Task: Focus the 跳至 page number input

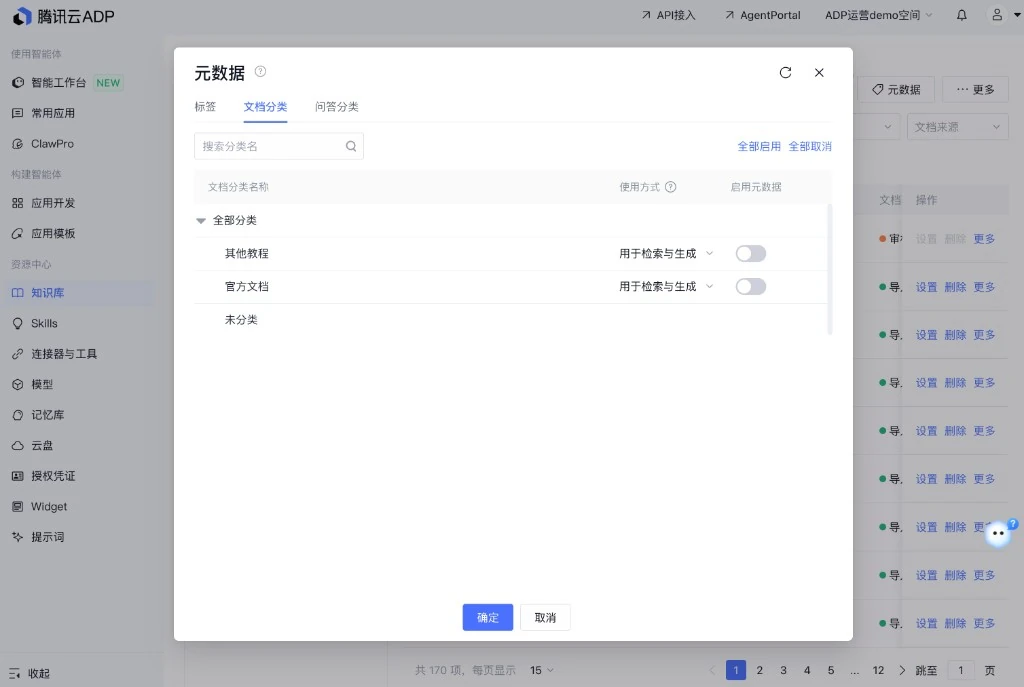Action: point(961,670)
